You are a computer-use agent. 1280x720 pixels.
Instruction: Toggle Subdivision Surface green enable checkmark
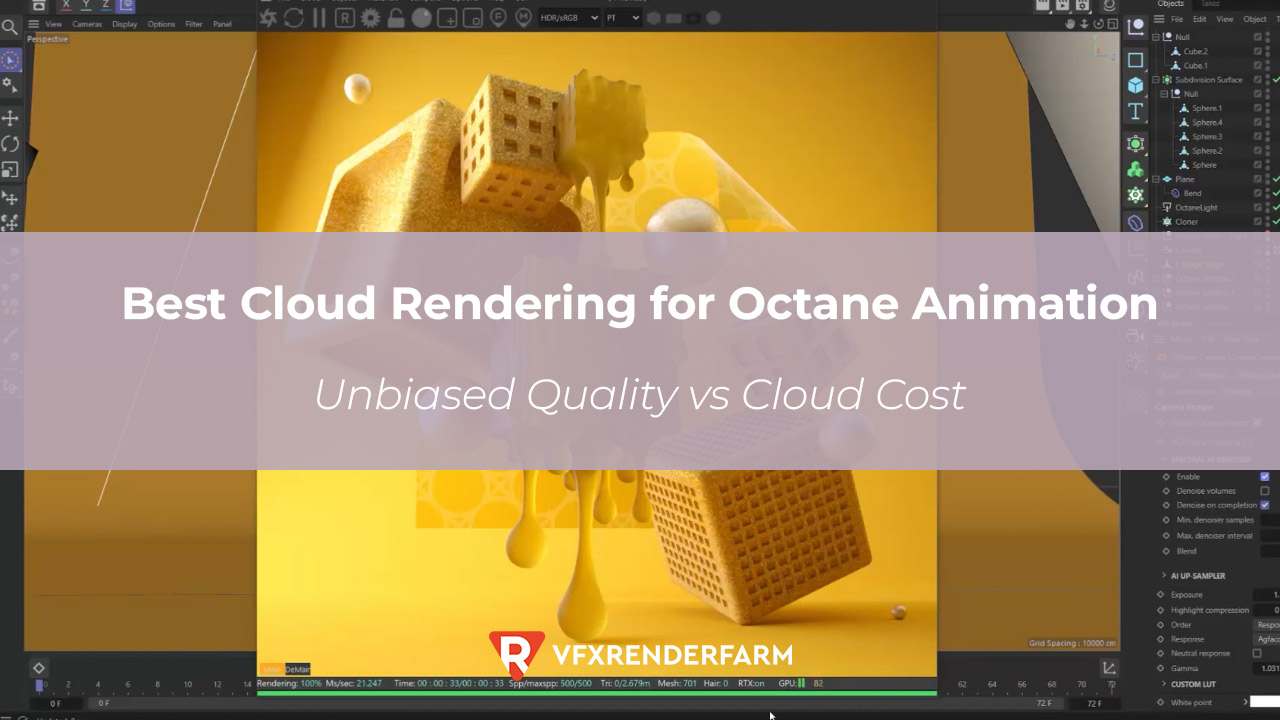pos(1276,80)
